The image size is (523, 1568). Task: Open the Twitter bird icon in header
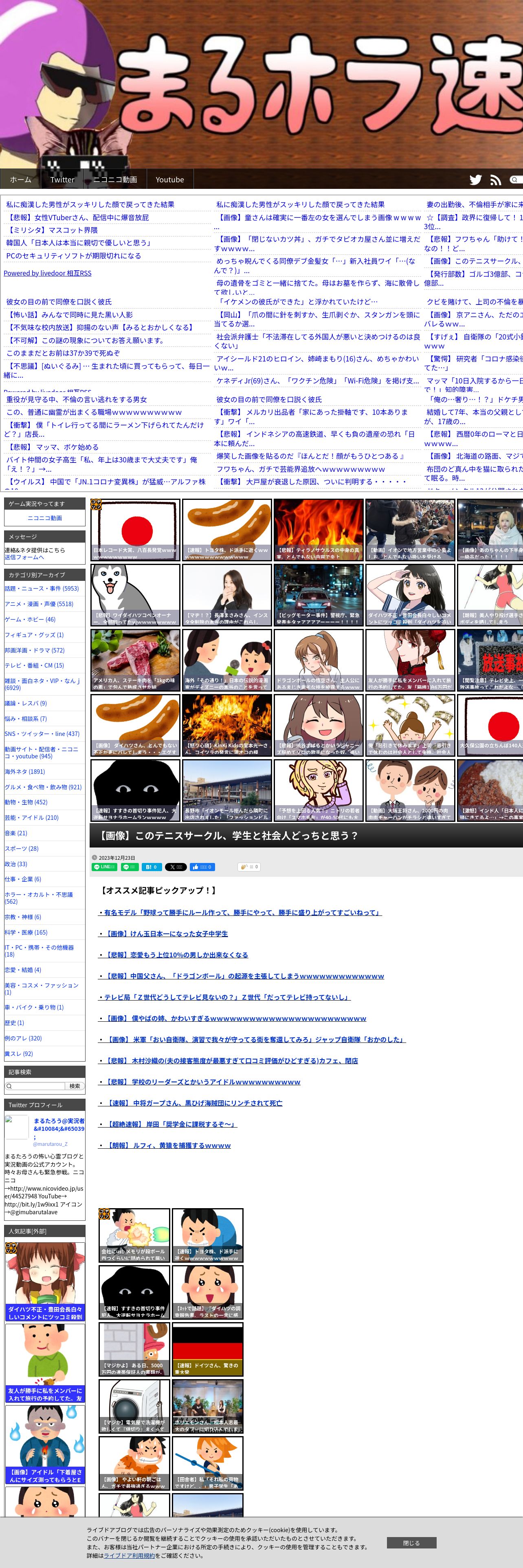[475, 180]
